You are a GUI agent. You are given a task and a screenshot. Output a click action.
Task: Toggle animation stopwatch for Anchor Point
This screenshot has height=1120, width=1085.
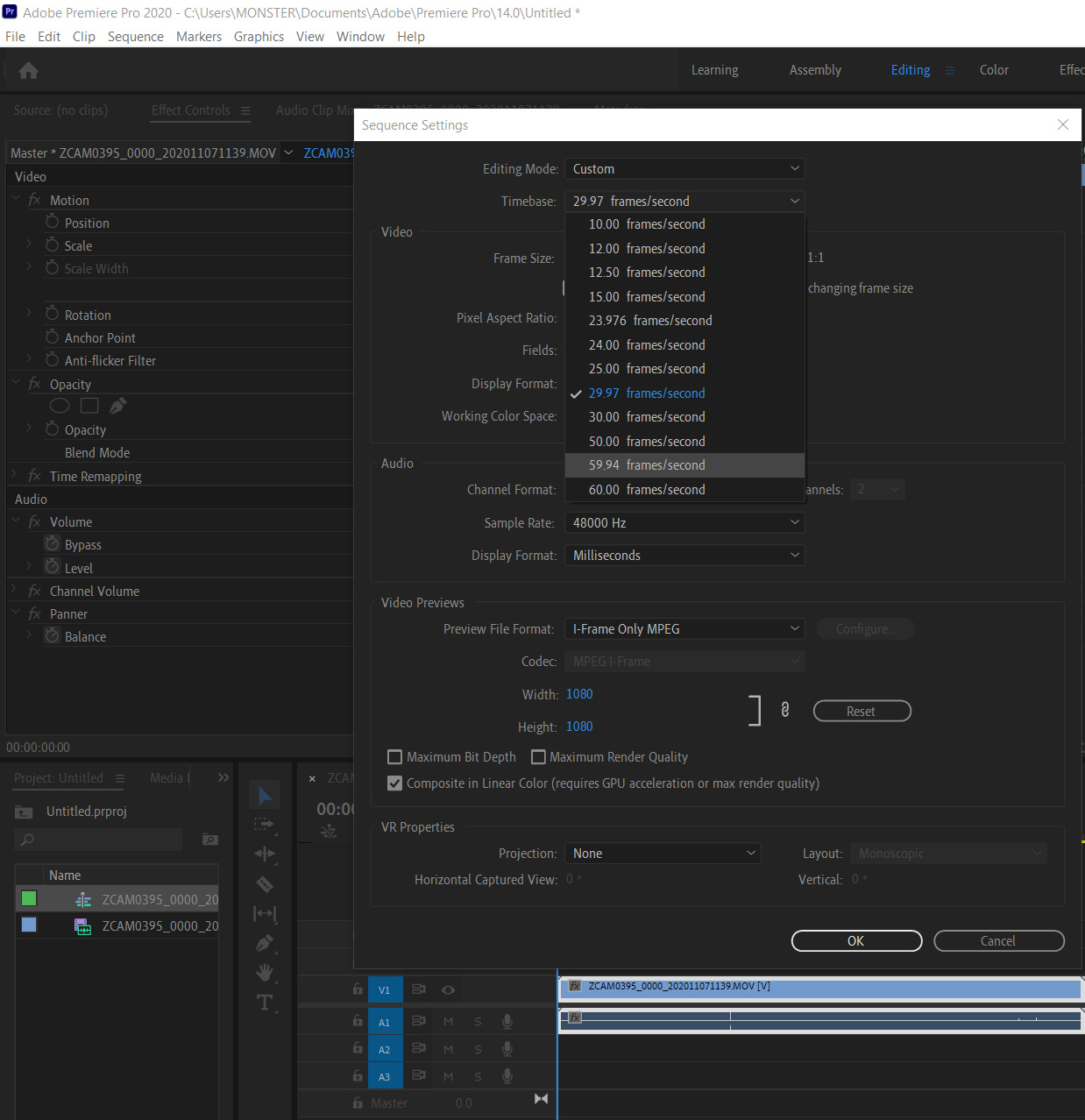[x=53, y=337]
